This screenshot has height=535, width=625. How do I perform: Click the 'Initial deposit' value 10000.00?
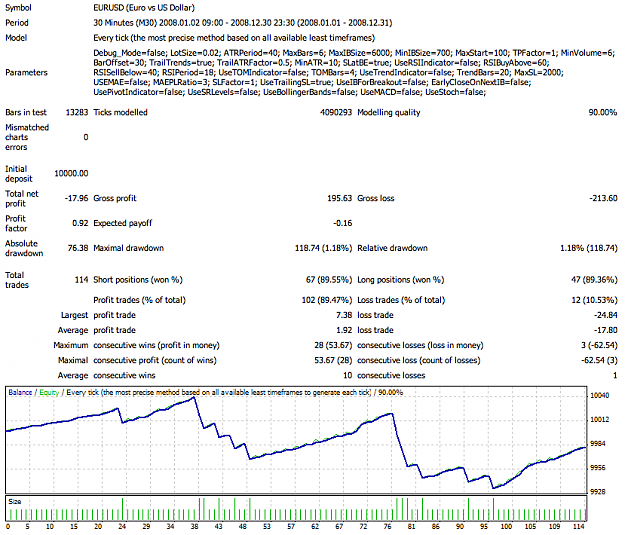71,173
